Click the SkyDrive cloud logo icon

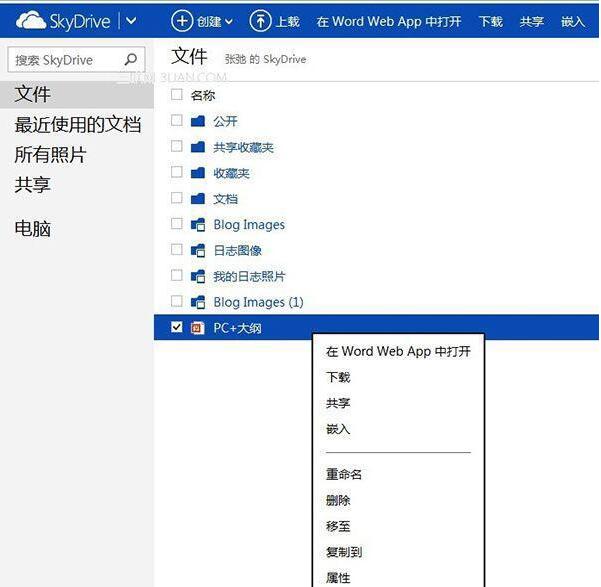click(31, 21)
